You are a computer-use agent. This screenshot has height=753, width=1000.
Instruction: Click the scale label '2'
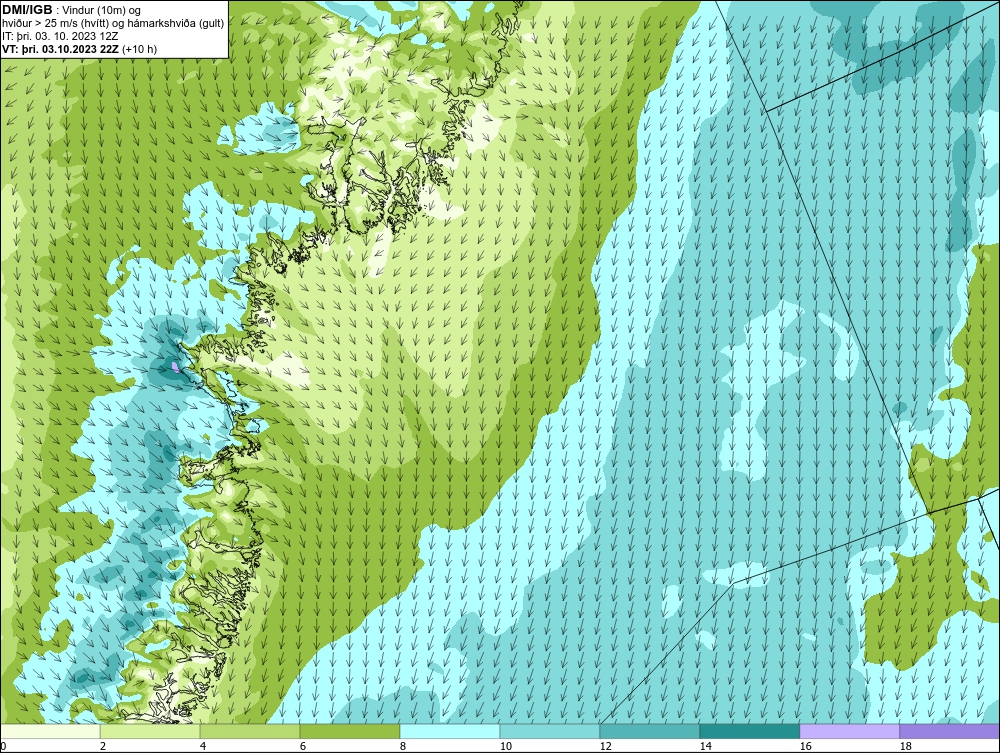coord(103,746)
